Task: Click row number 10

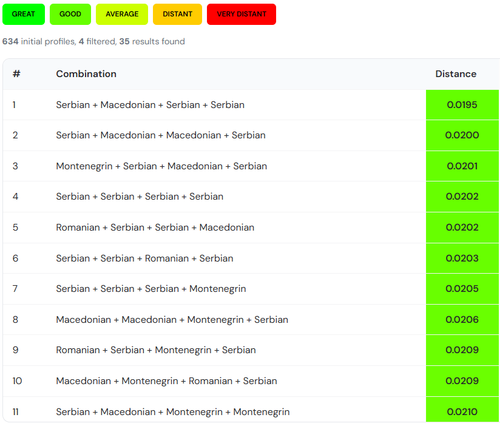Action: (17, 381)
